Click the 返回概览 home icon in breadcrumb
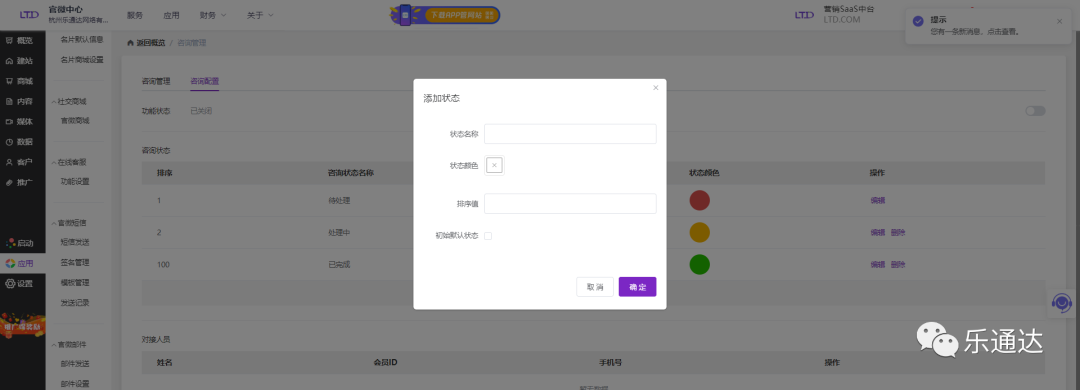 pos(130,43)
